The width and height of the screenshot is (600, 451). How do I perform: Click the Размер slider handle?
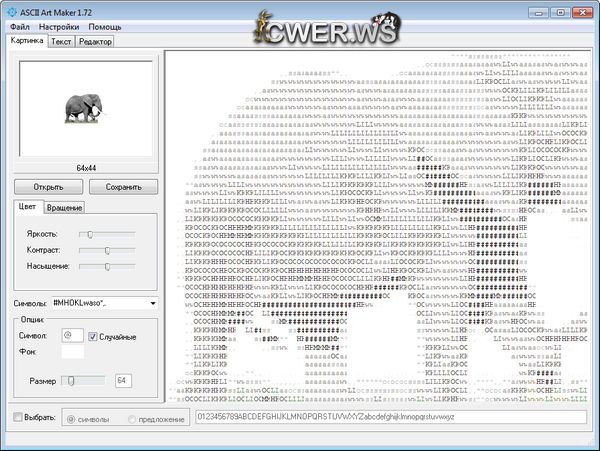tap(71, 381)
